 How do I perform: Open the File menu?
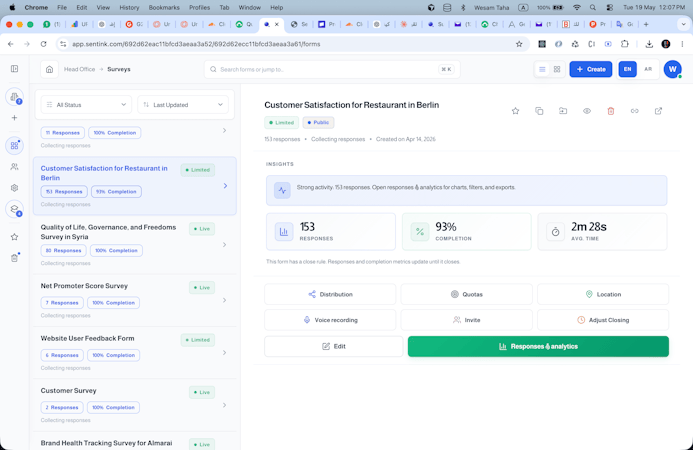[62, 8]
